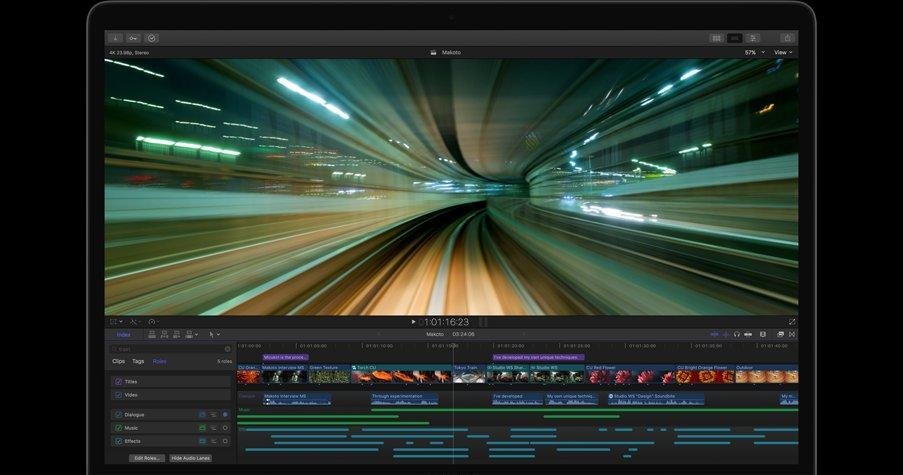Uncheck the Music role checkbox
Screen dimensions: 903x475
[x=119, y=428]
